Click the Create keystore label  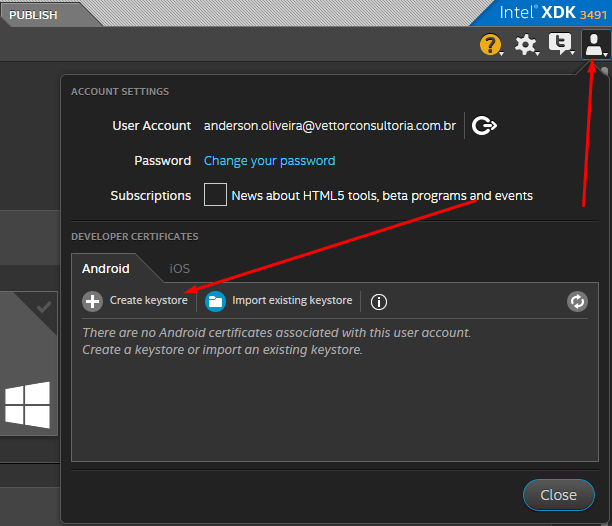point(149,300)
